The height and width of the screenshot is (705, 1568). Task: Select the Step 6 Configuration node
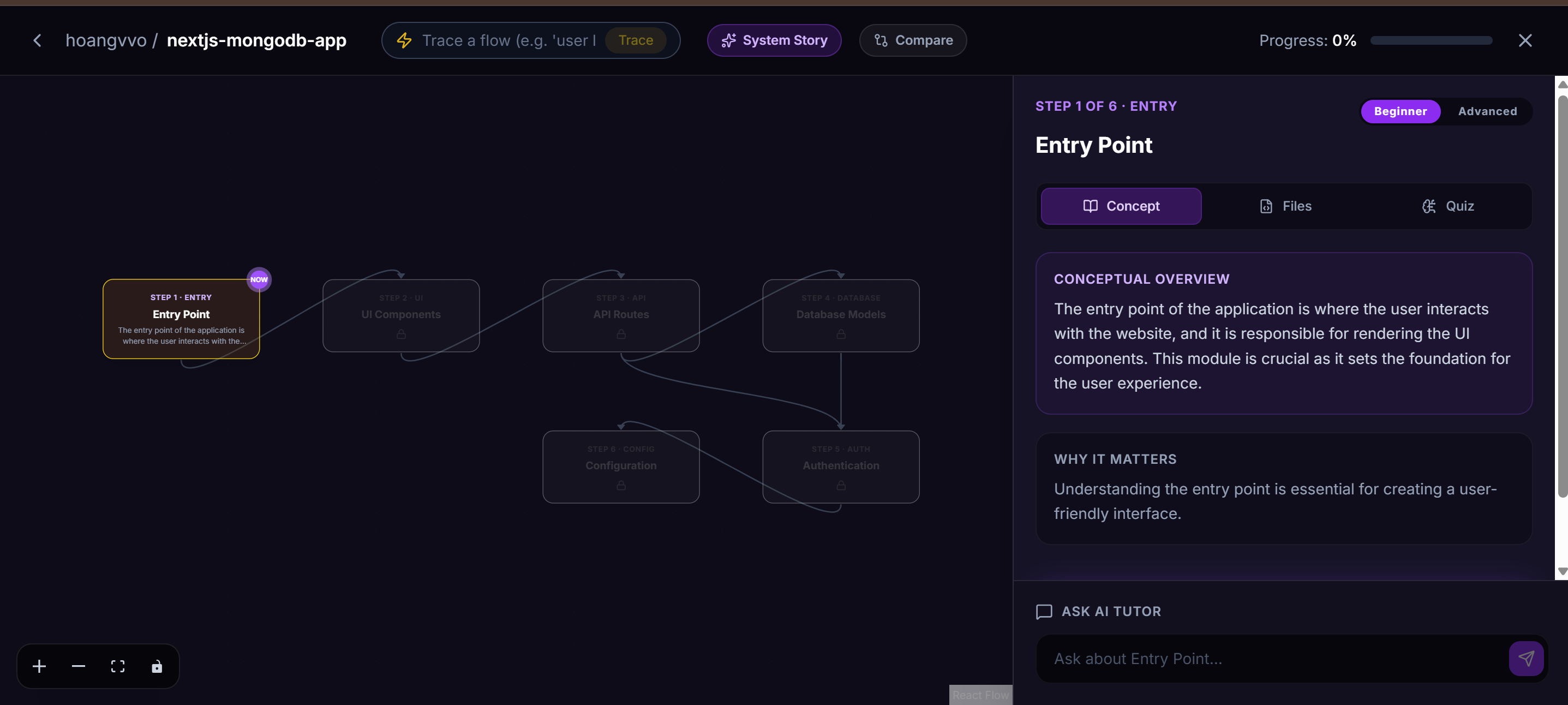[621, 467]
